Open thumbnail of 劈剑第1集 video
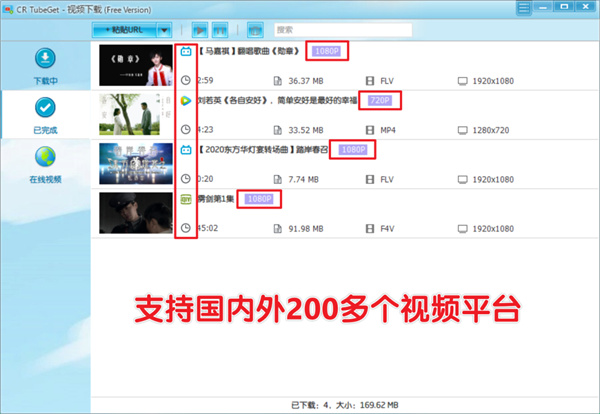Viewport: 600px width, 414px height. (x=136, y=213)
